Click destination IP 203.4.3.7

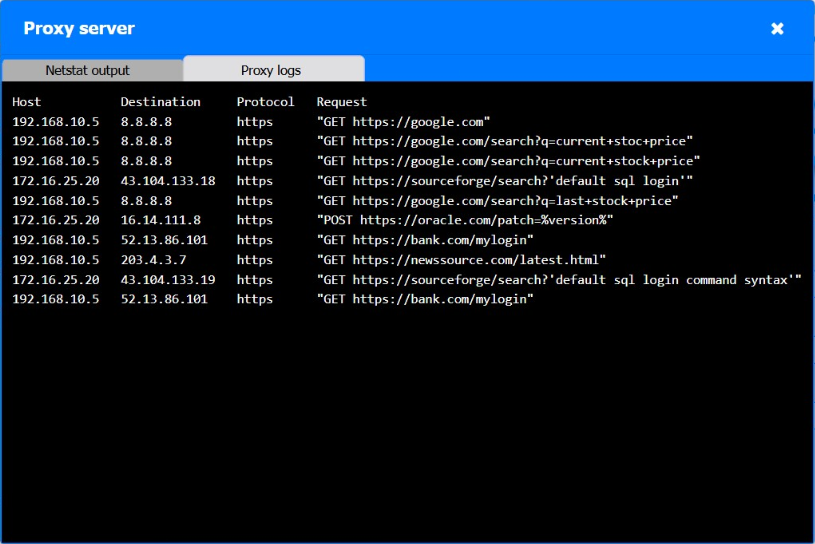tap(153, 260)
